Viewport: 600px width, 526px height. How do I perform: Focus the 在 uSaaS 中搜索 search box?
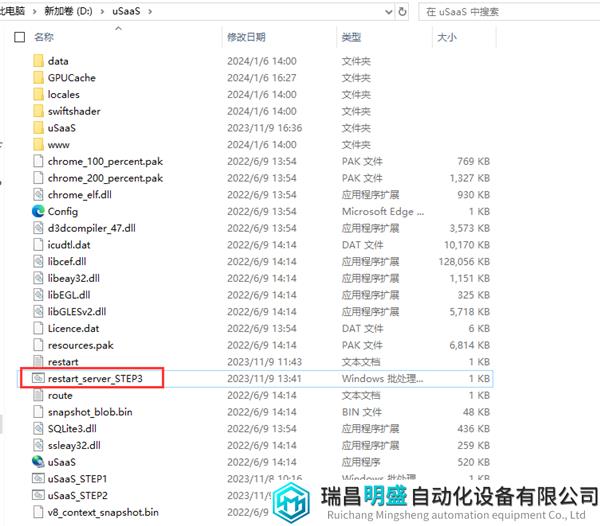click(509, 12)
